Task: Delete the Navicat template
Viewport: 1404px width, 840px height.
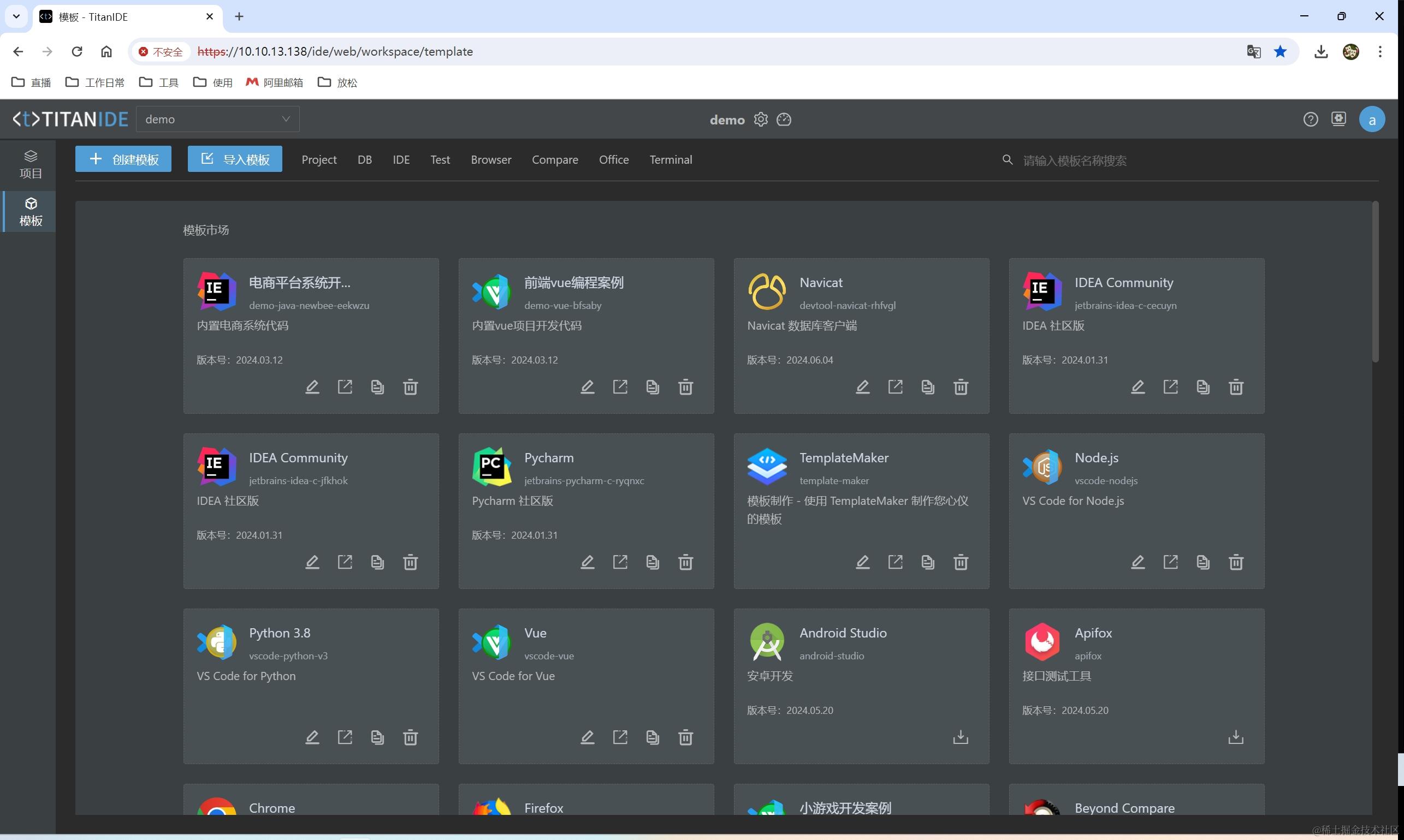Action: coord(961,387)
